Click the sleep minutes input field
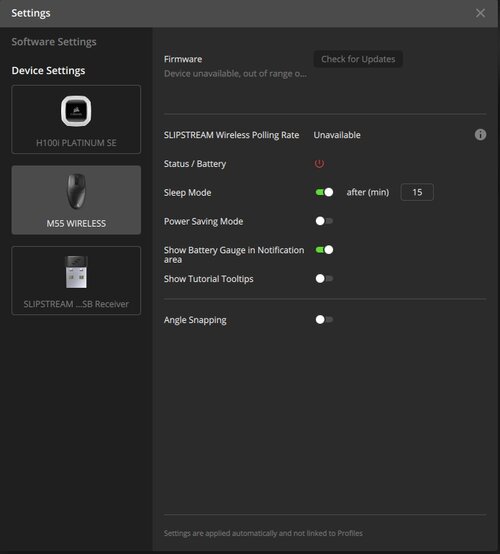Screen dimensions: 500x554 coord(417,192)
